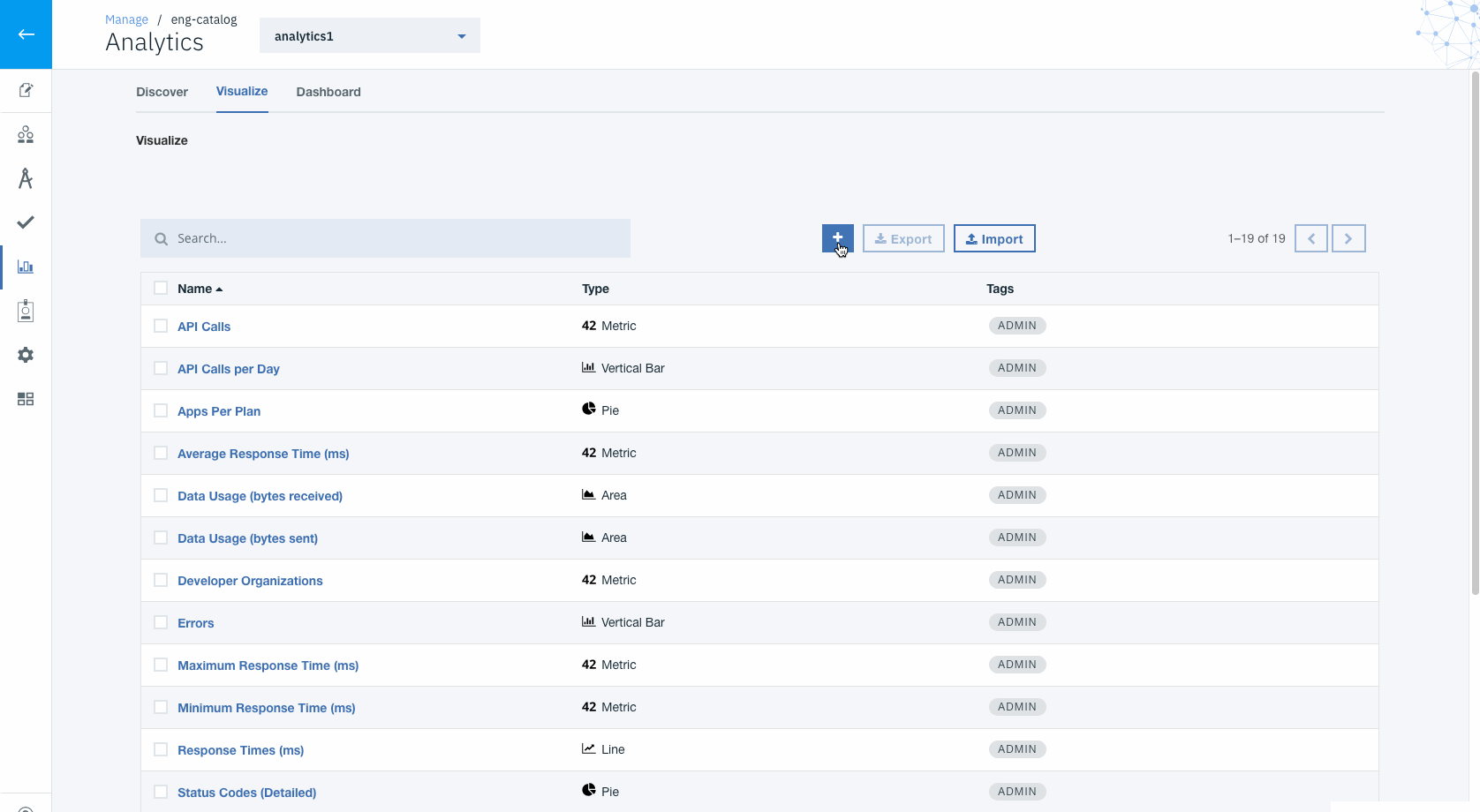Check the Developer Organizations checkbox

(161, 580)
